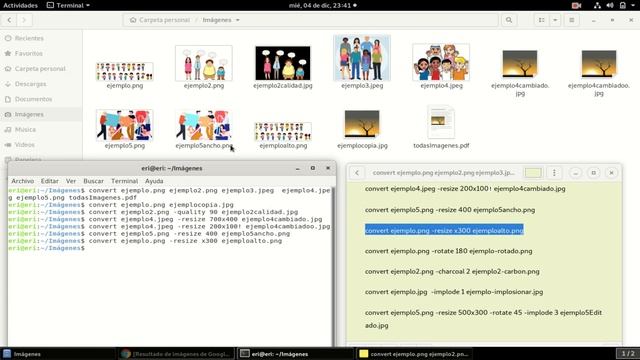
Task: Click 'convert ejemplo.png -rotate 180' note line
Action: click(x=449, y=251)
